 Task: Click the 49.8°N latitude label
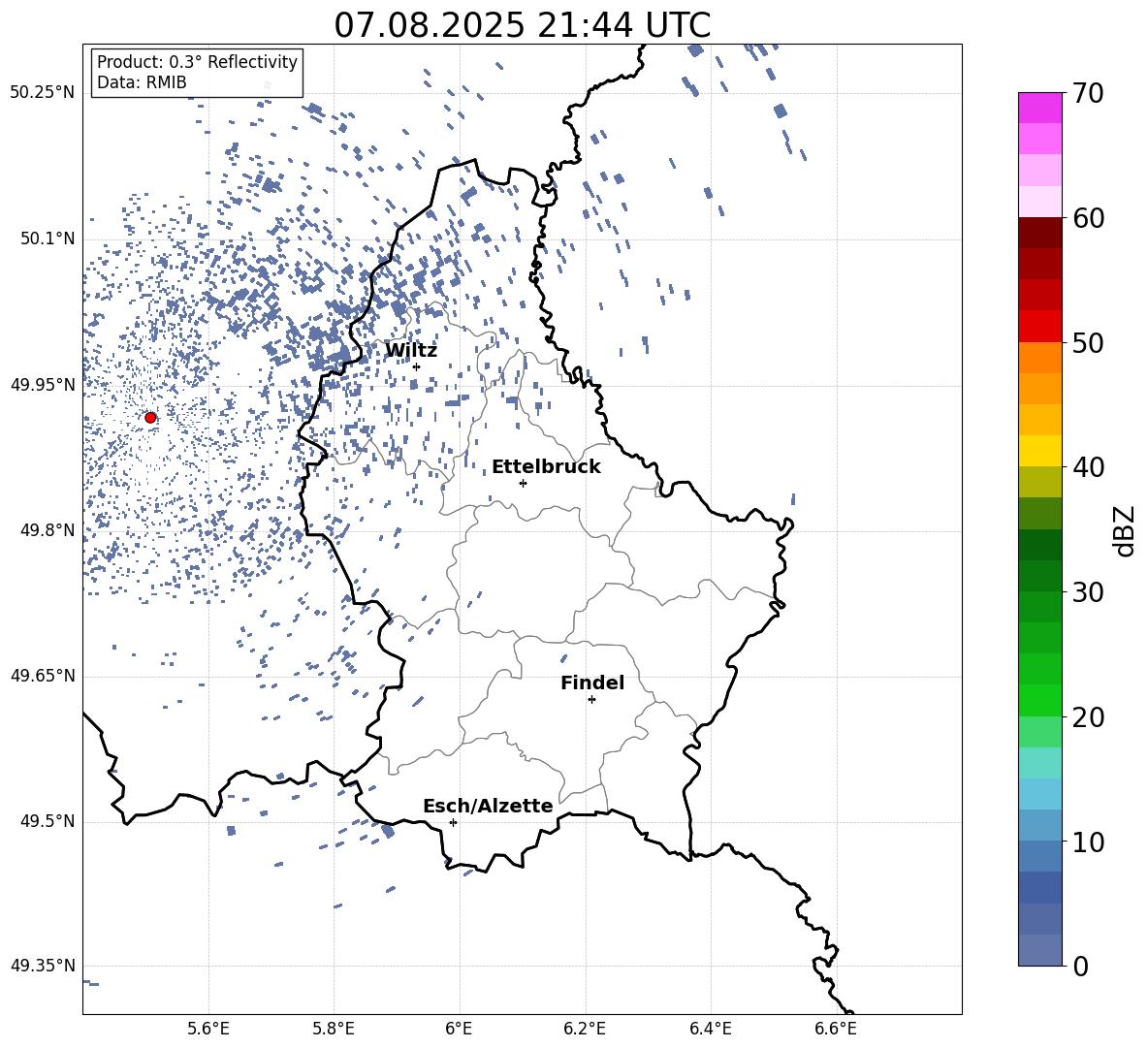pos(48,530)
